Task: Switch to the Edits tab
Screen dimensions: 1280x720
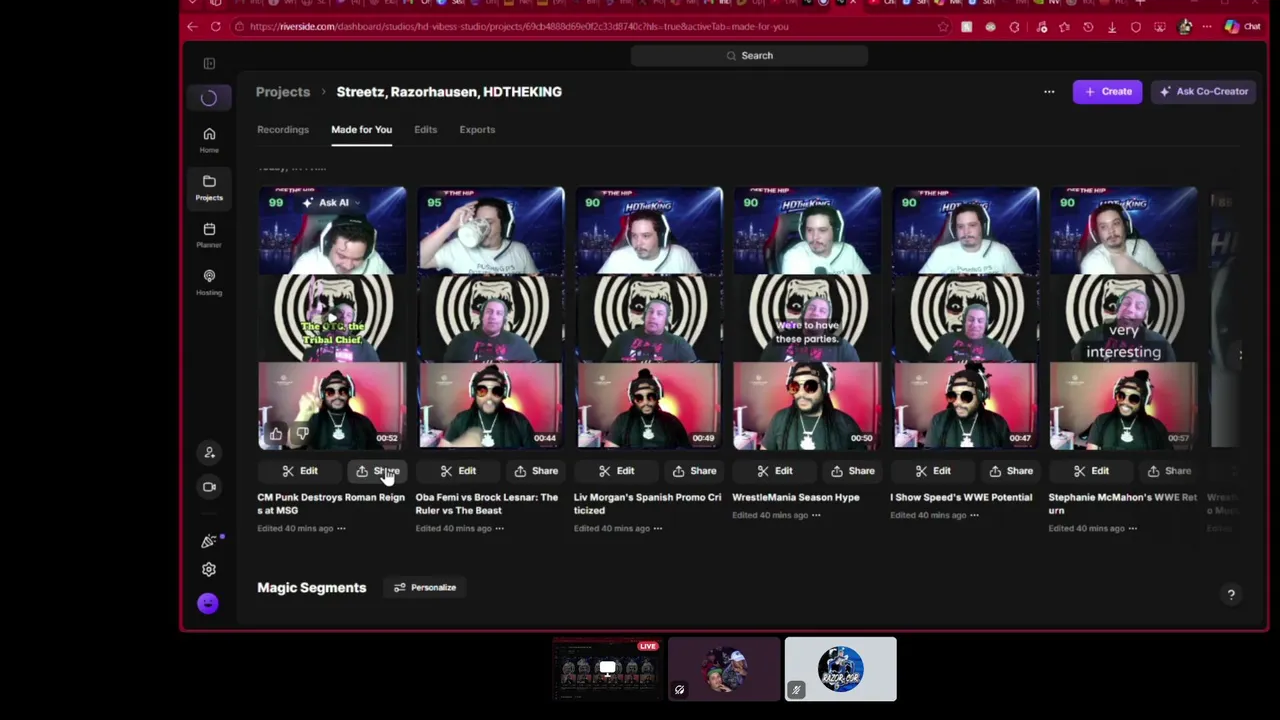Action: pos(425,130)
